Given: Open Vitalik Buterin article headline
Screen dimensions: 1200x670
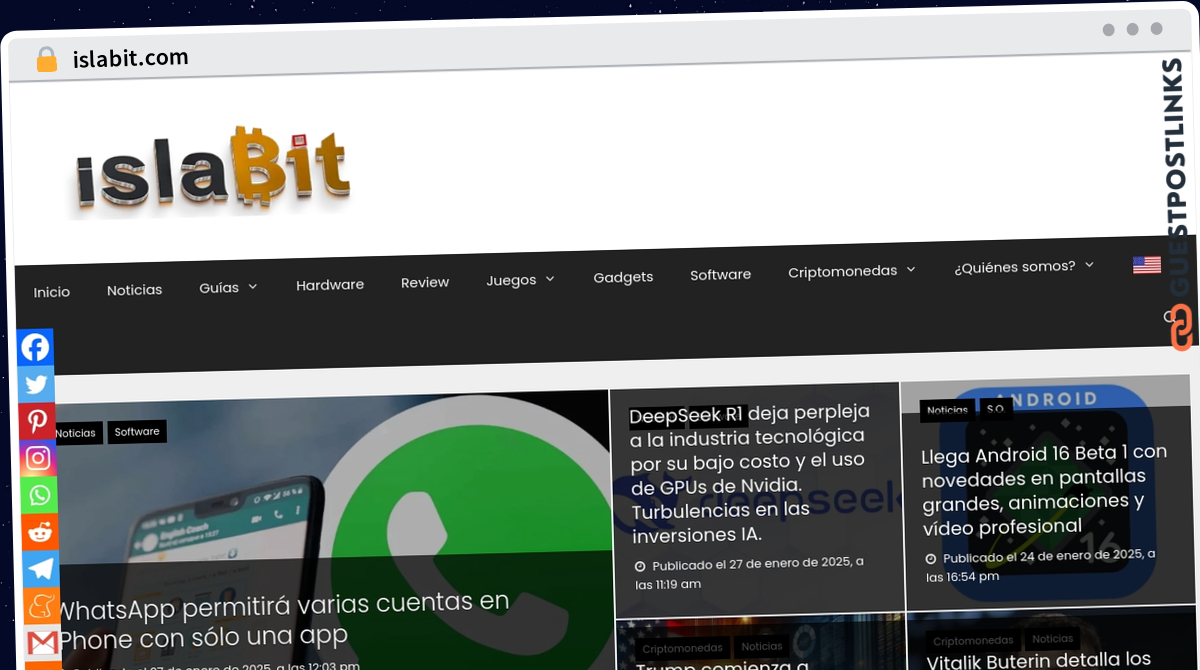Looking at the screenshot, I should (1039, 661).
